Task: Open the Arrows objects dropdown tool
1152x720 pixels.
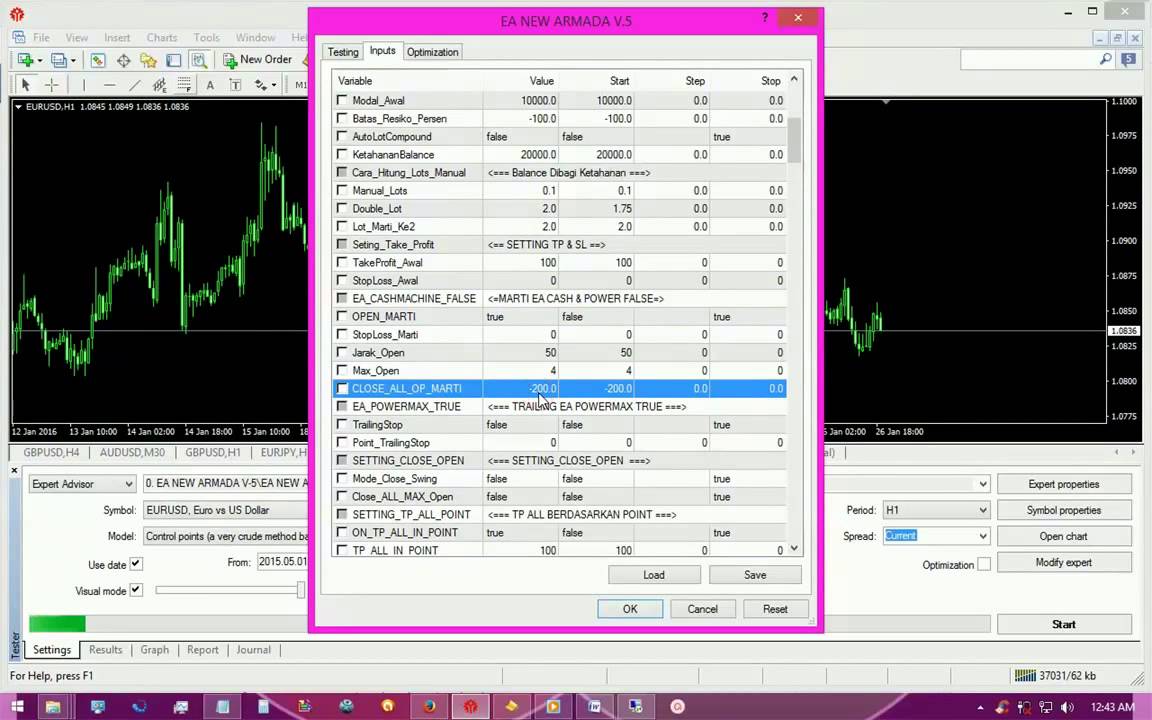Action: (264, 85)
